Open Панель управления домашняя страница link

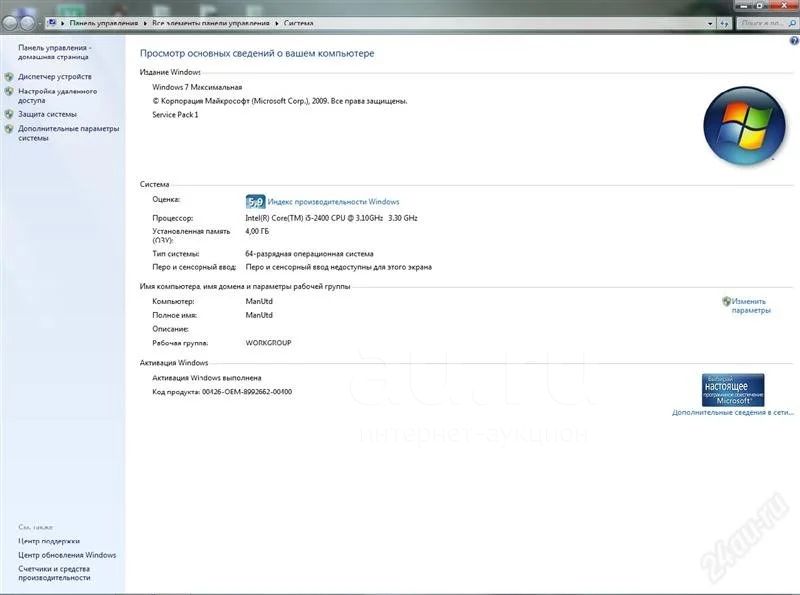(x=55, y=52)
